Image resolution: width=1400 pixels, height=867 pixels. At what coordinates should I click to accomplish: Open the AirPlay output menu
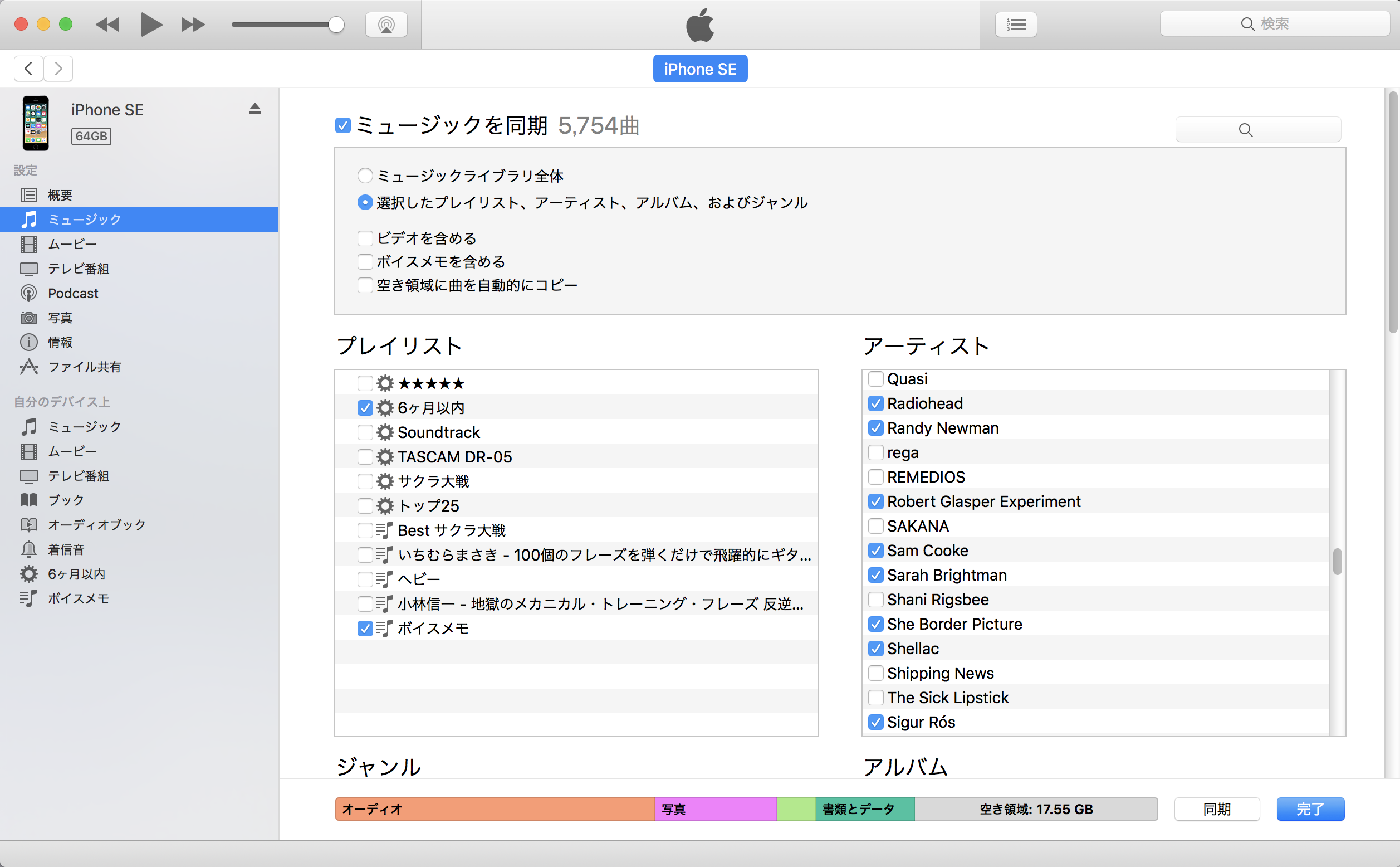click(x=386, y=25)
